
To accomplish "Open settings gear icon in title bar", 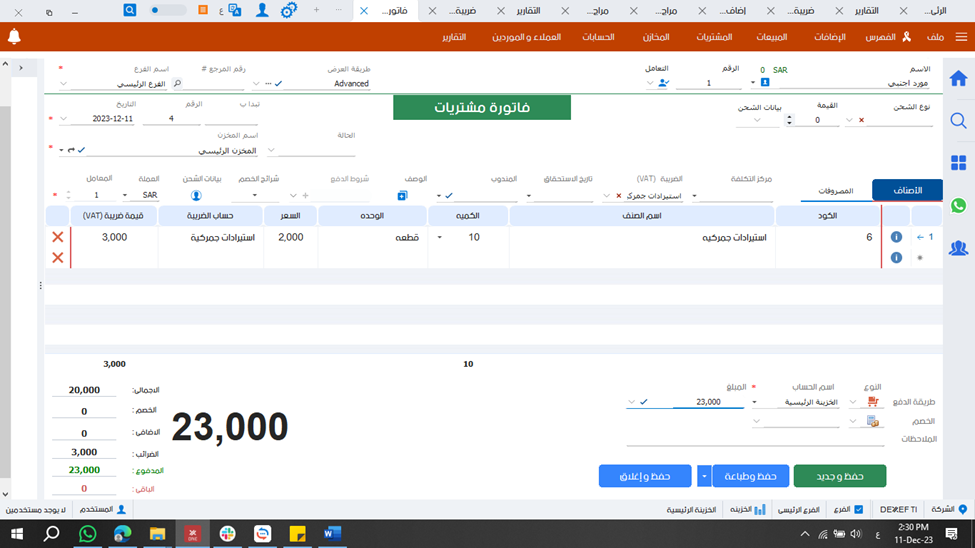I will tap(289, 11).
